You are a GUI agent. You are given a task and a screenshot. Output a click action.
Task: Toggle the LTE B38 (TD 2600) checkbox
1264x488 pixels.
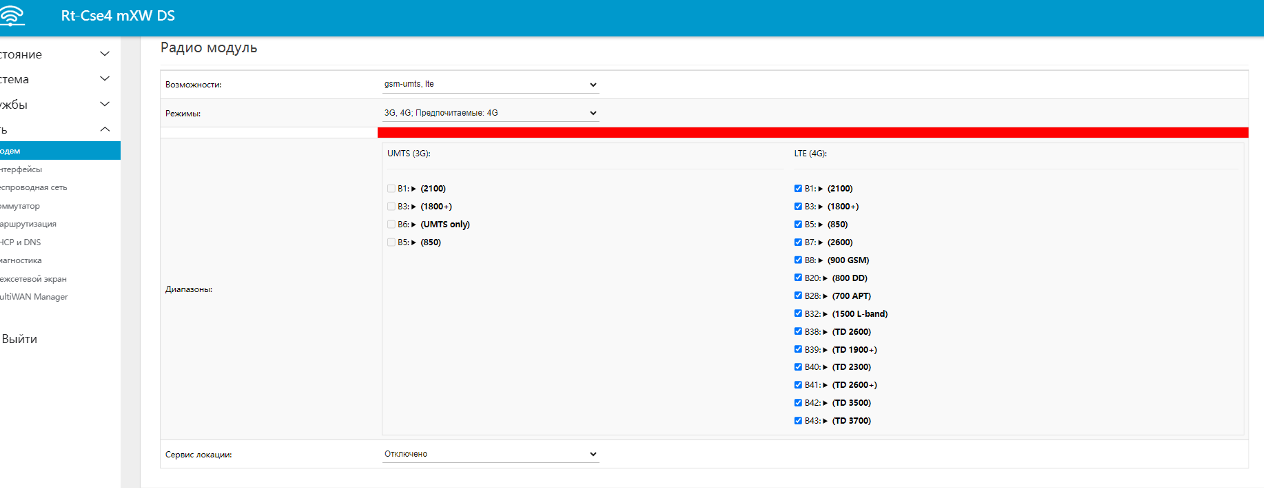point(798,331)
